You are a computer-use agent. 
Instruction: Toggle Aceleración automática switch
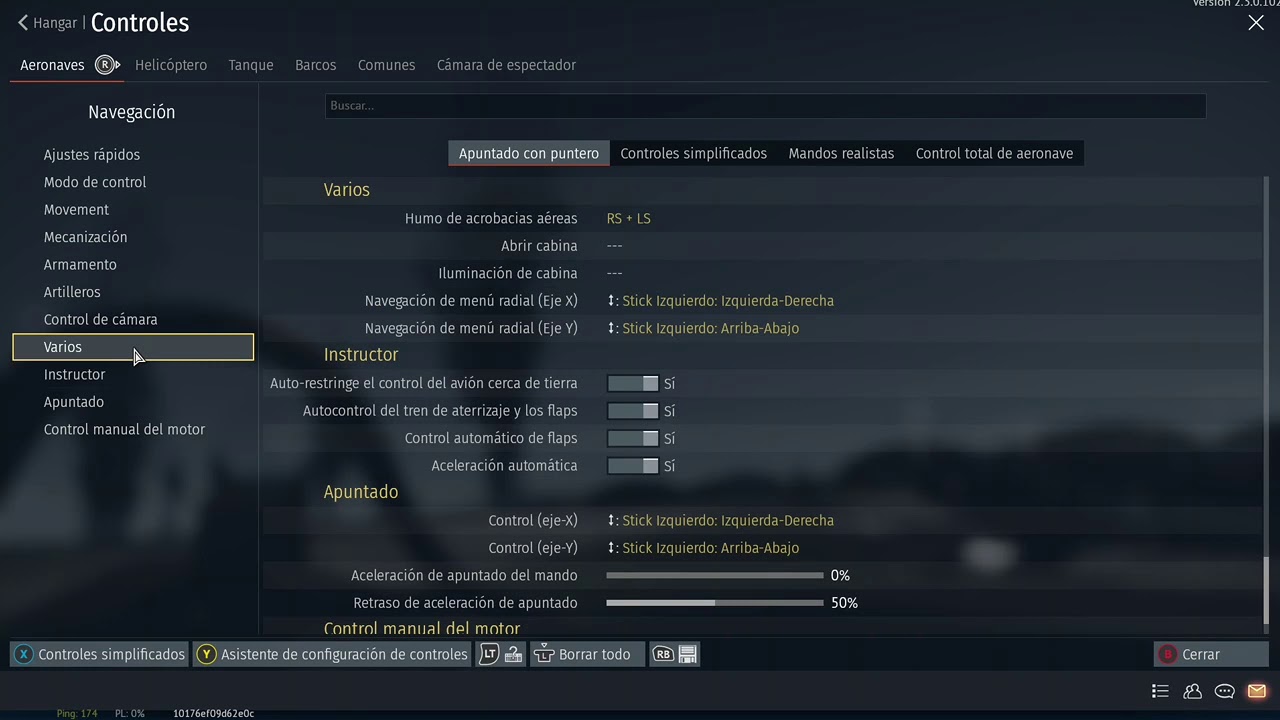point(633,466)
